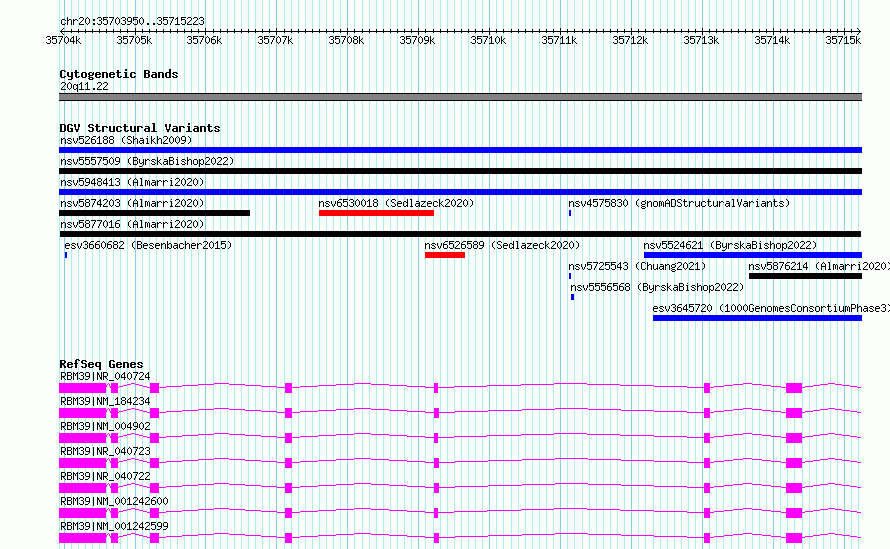Click the nsv526188 (Shaikh2009) variant label
Viewport: 890px width, 549px height.
[x=126, y=140]
